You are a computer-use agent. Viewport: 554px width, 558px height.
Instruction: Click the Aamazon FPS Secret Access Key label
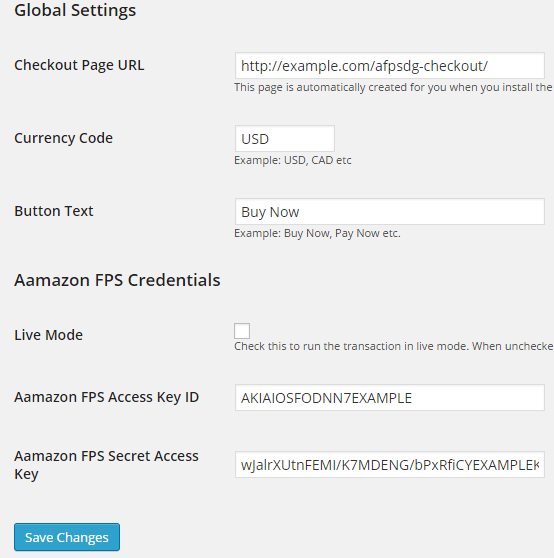[106, 465]
